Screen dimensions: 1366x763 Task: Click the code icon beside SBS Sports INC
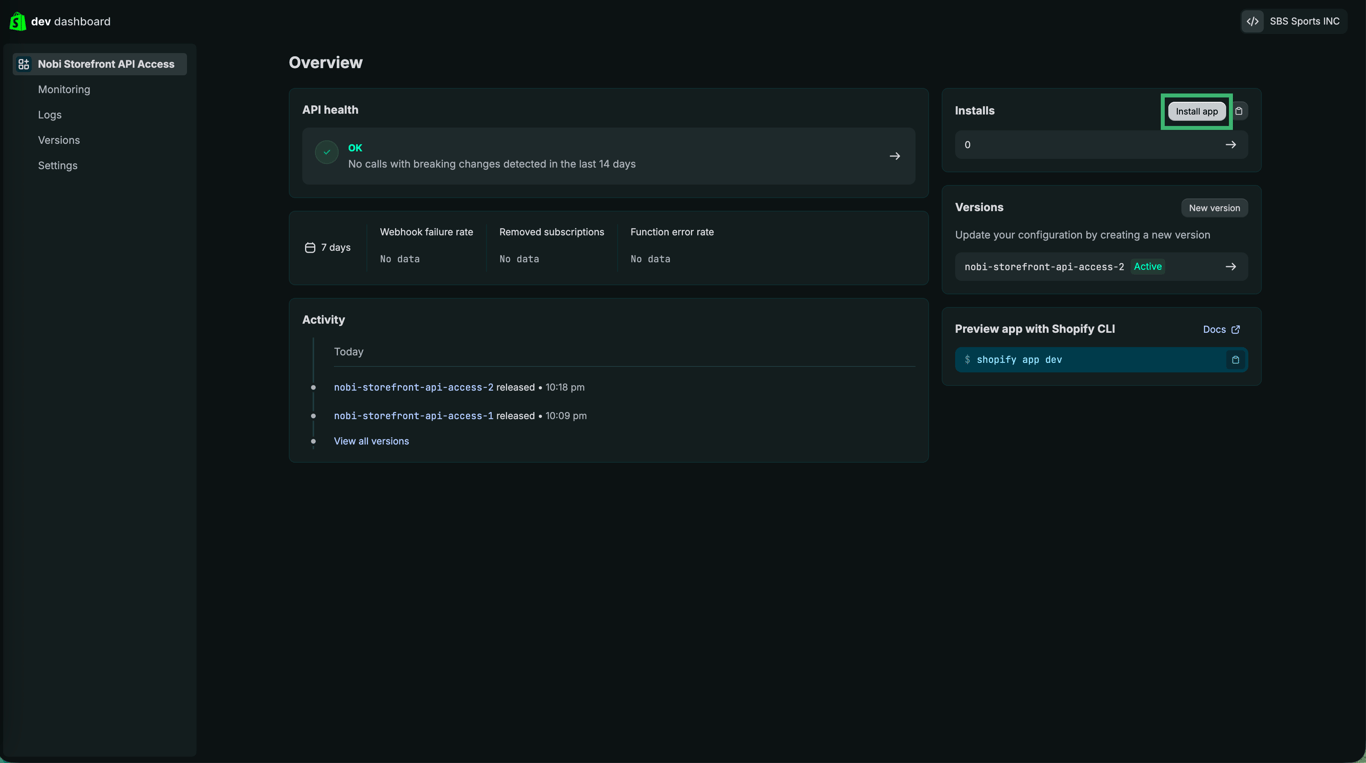(x=1253, y=21)
